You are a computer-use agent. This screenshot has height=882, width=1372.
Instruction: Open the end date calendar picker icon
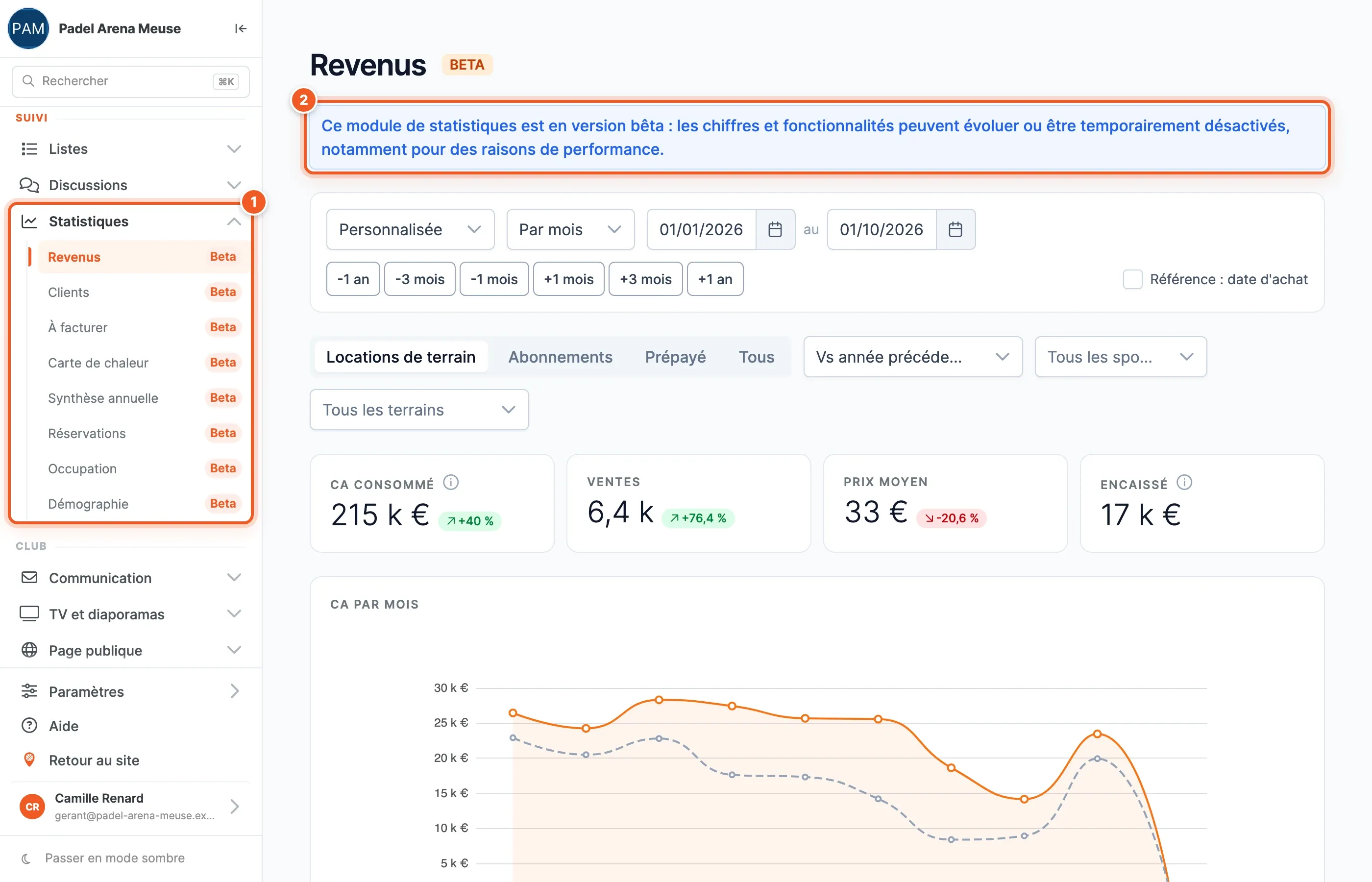tap(955, 230)
